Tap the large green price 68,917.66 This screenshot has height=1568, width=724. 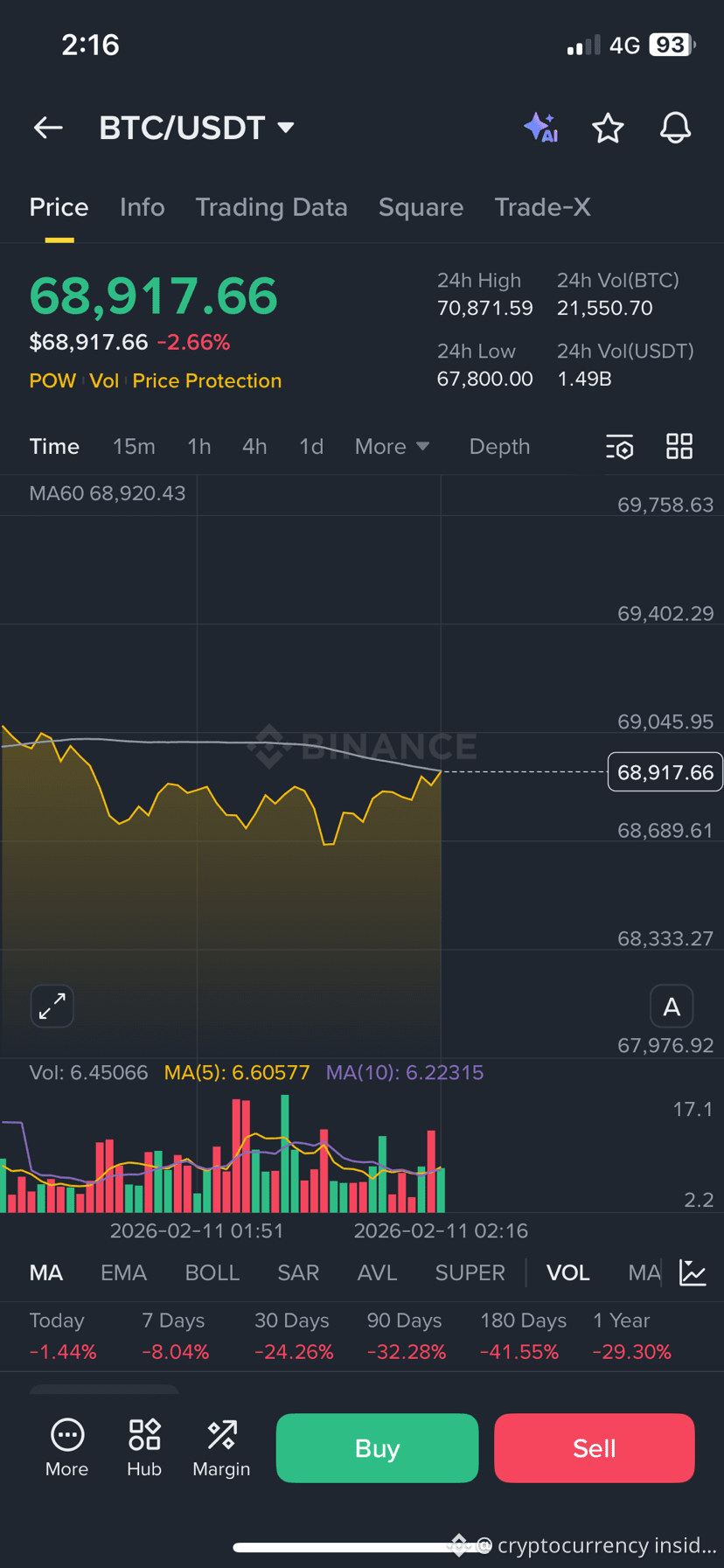click(x=154, y=296)
